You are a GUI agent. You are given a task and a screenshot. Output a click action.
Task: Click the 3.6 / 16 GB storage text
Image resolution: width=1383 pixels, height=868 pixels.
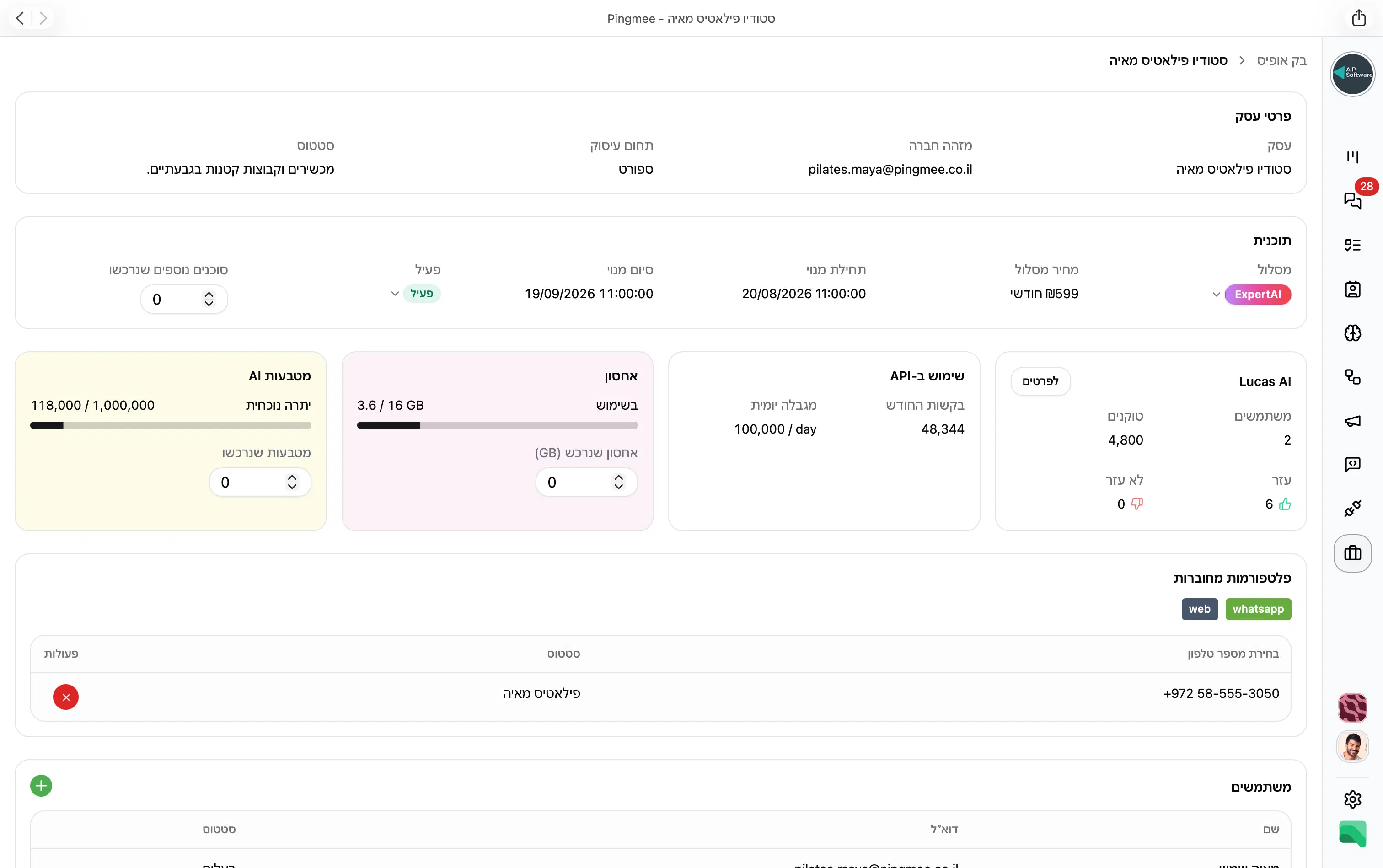tap(391, 405)
